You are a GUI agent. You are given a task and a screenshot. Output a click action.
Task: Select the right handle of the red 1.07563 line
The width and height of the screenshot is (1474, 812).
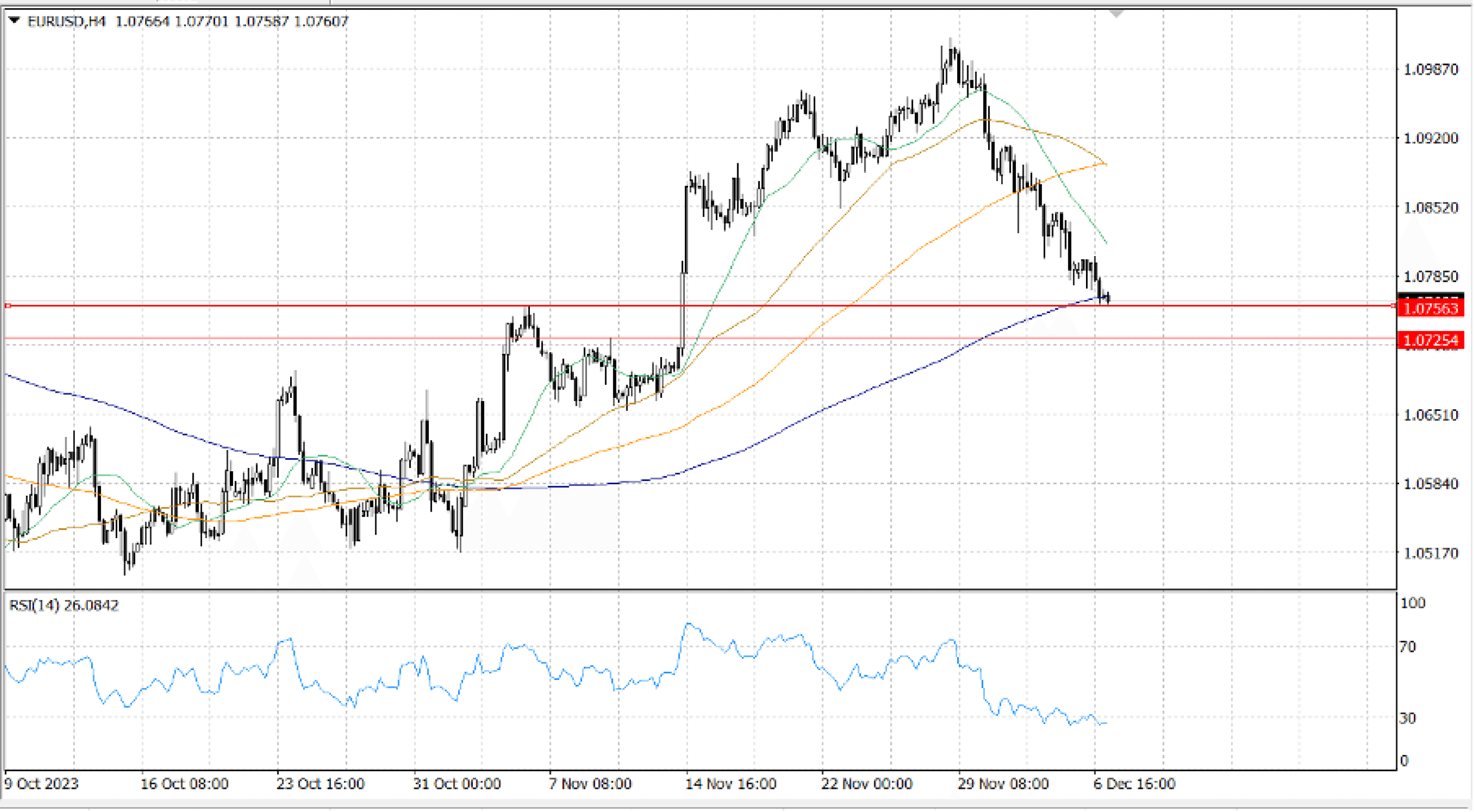(1393, 306)
